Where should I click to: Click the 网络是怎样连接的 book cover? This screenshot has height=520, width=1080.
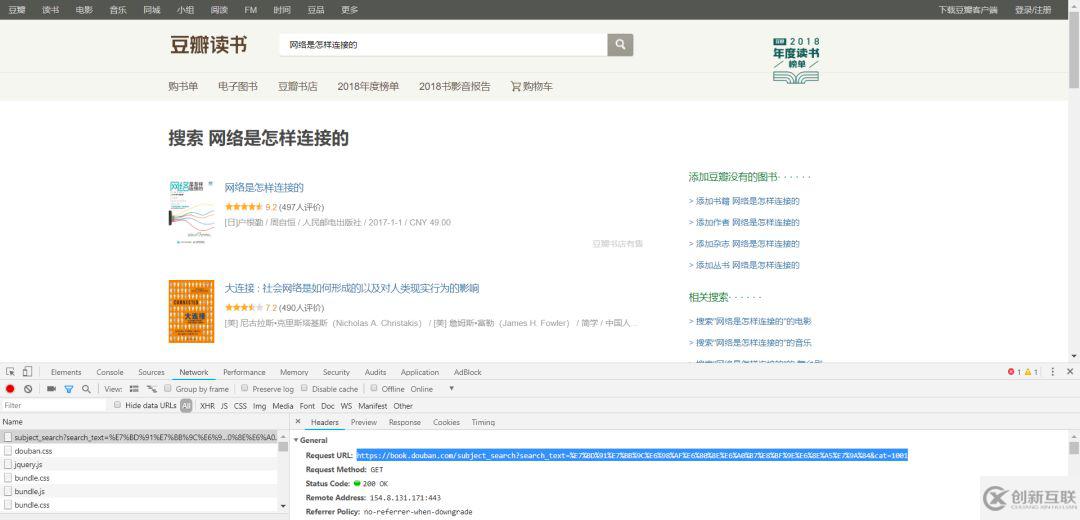click(x=191, y=213)
